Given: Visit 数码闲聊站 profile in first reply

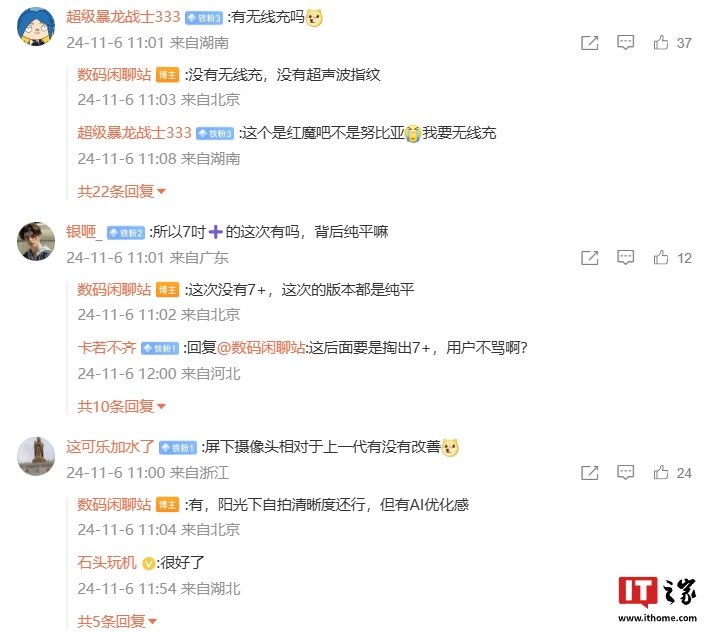Looking at the screenshot, I should click(x=114, y=75).
